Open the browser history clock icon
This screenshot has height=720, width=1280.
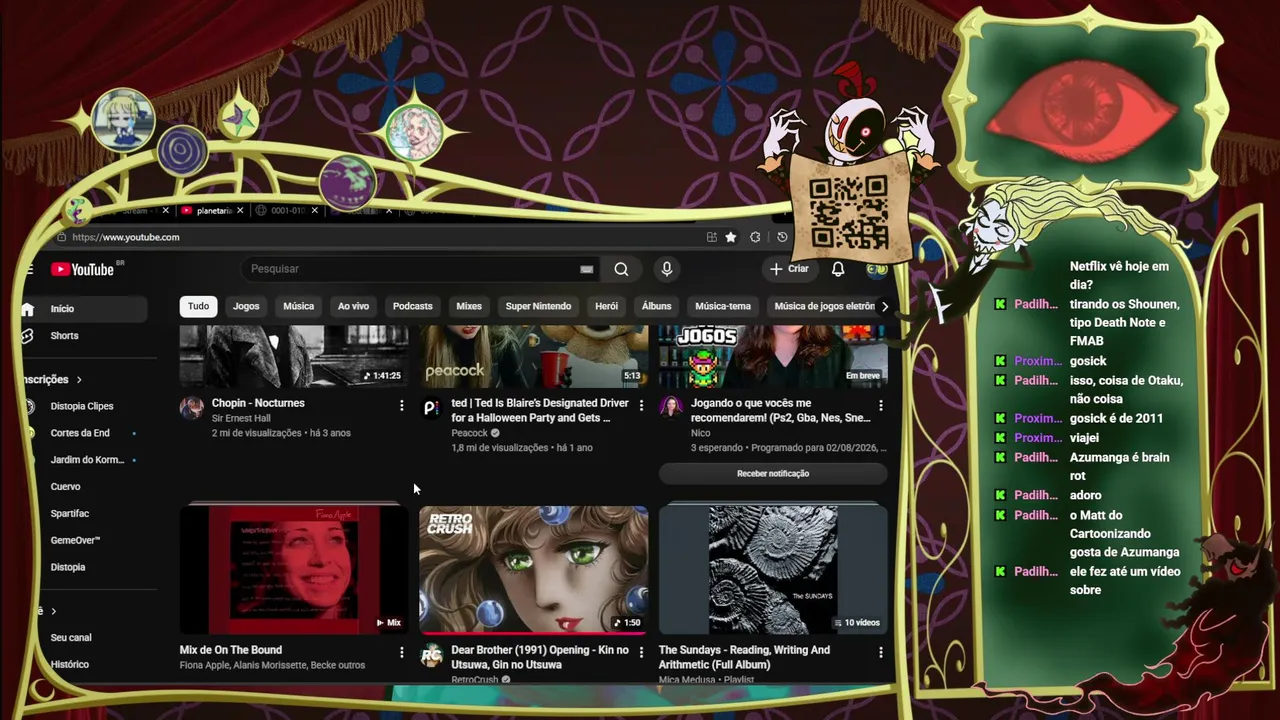(782, 237)
